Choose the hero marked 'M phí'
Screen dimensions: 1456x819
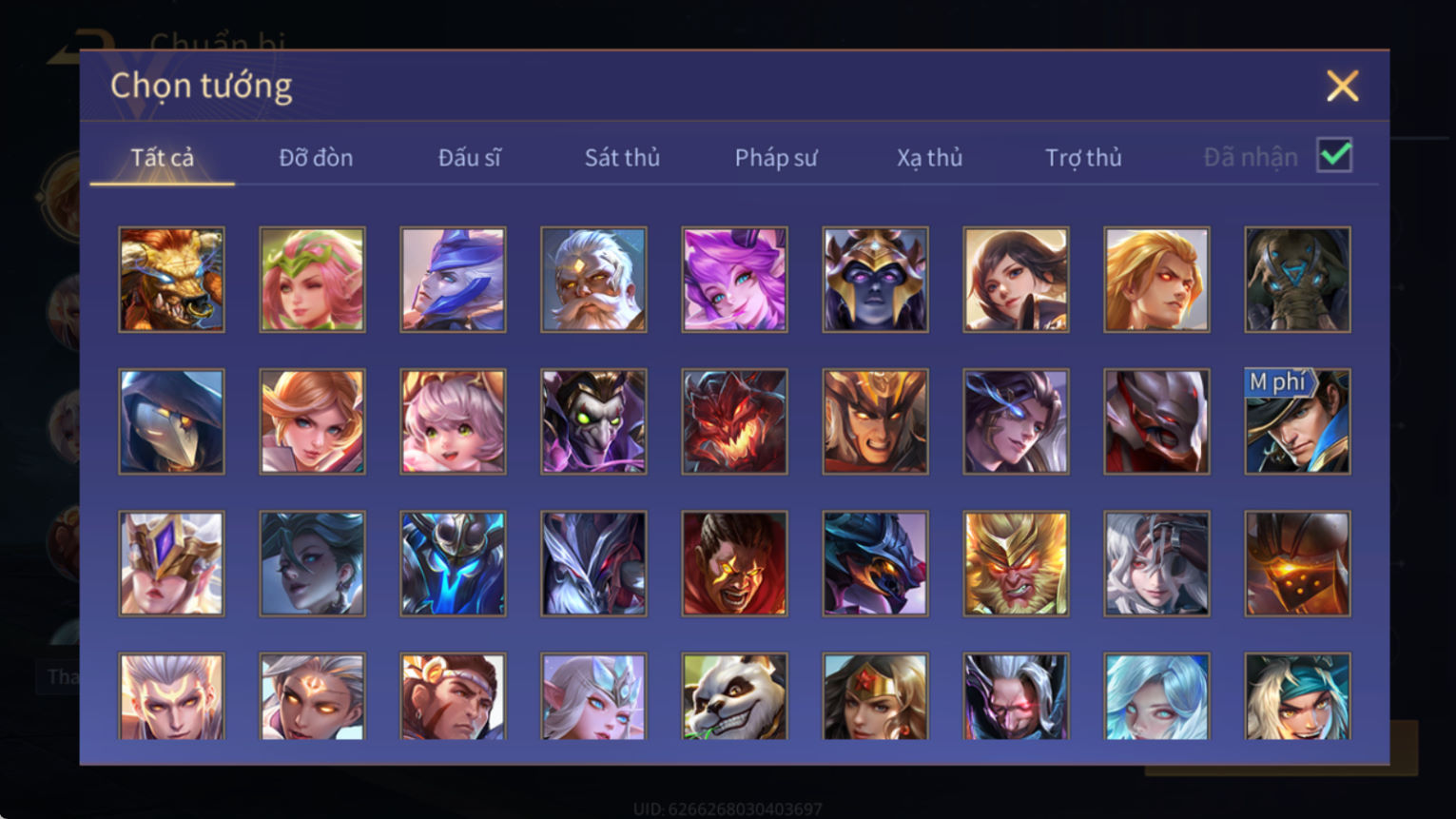point(1297,421)
